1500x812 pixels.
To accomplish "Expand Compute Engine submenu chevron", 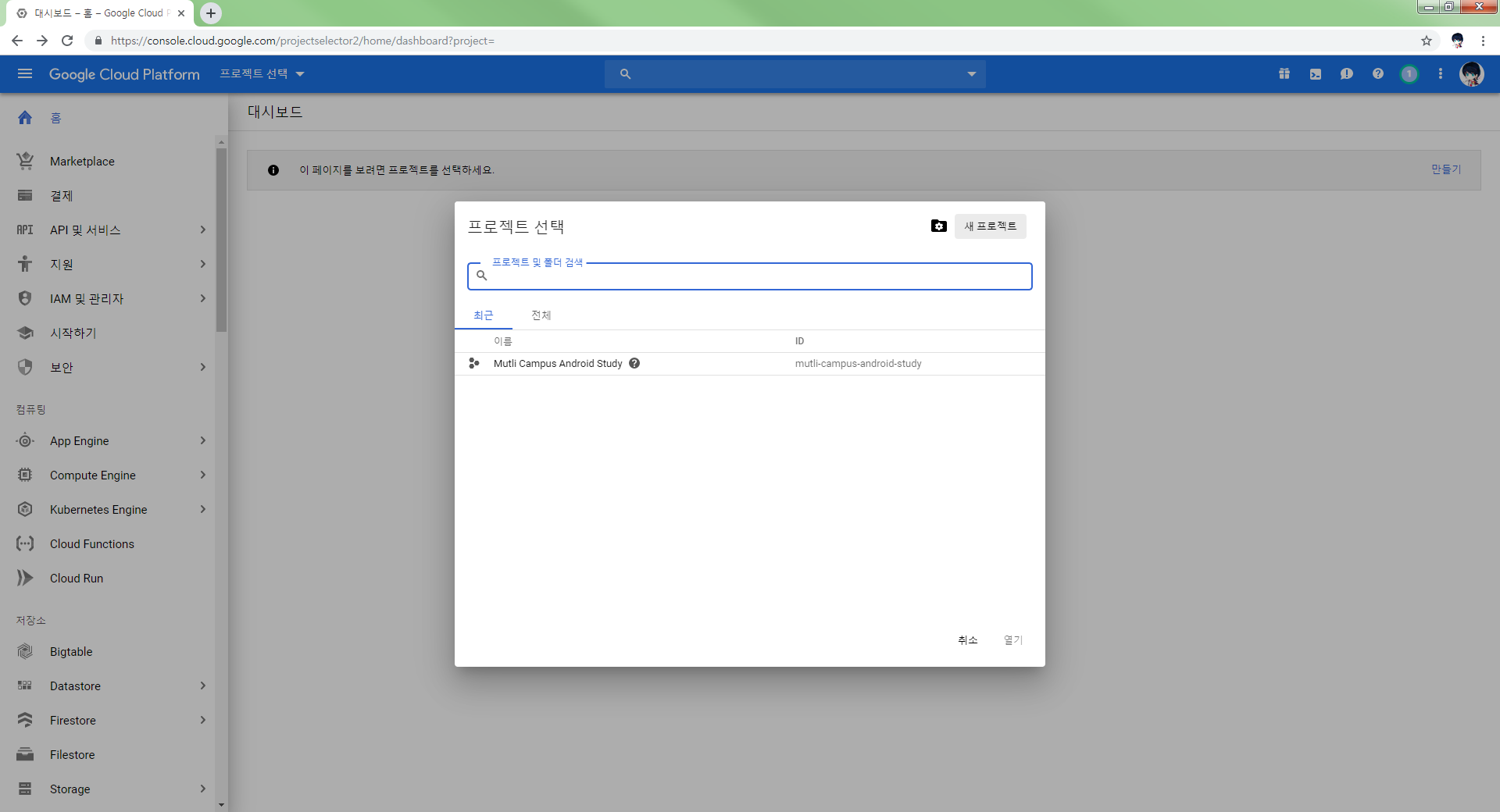I will pos(203,475).
